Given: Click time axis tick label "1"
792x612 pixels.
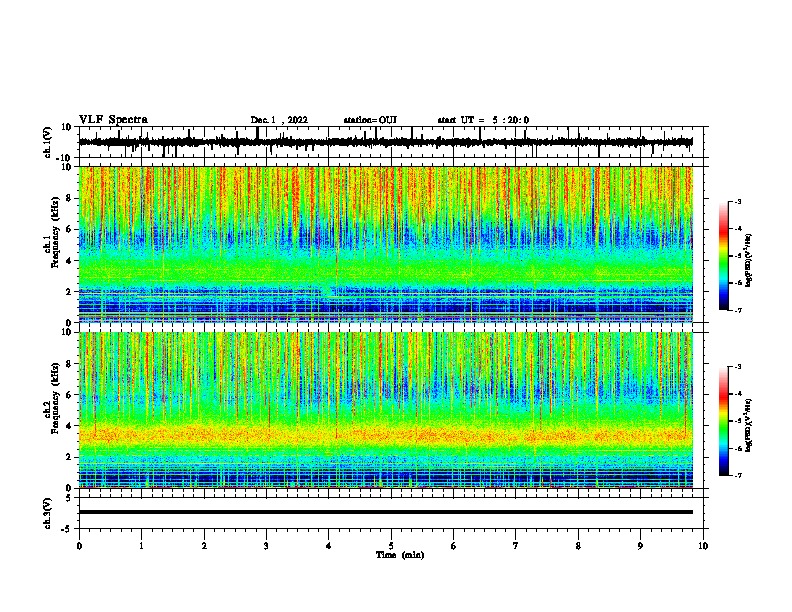Looking at the screenshot, I should pos(142,546).
